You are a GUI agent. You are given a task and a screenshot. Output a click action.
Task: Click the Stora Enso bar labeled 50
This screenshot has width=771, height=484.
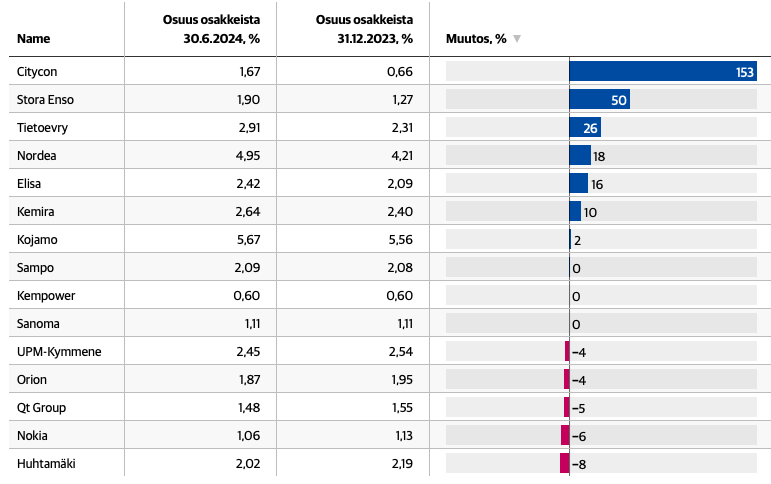coord(599,100)
